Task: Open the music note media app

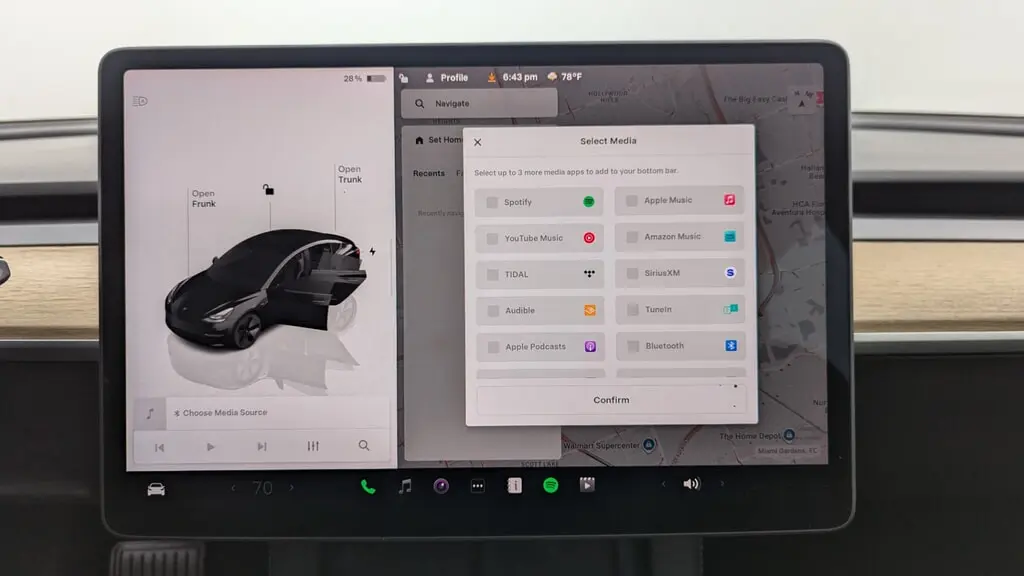Action: 405,487
